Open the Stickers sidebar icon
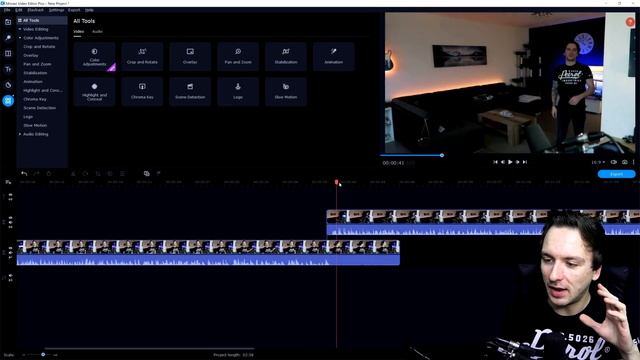Viewport: 640px width, 360px height. 8,85
